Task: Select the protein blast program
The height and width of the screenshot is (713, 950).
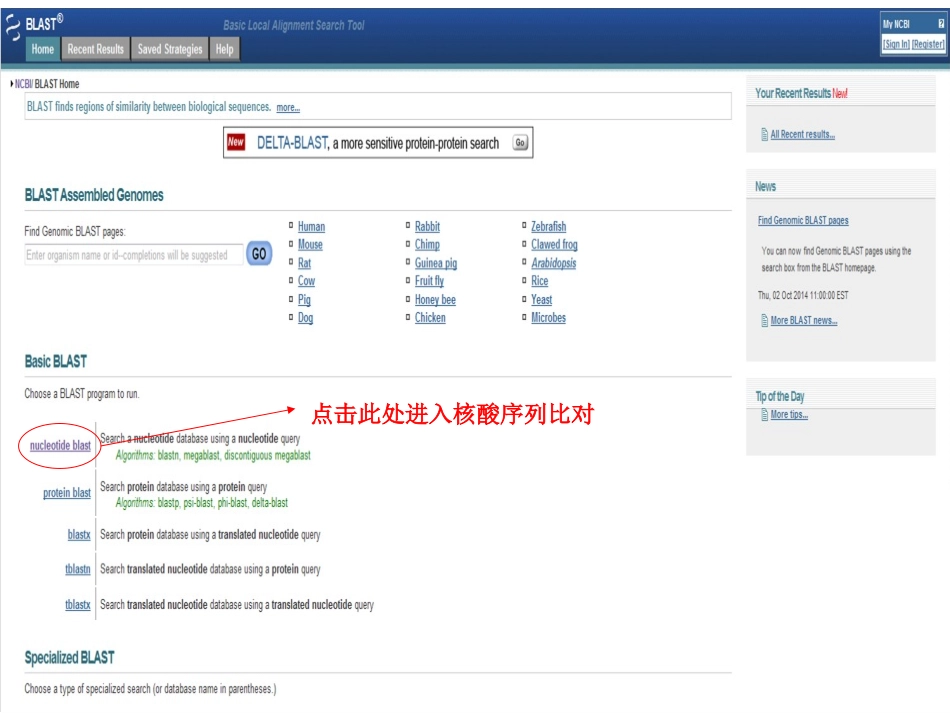Action: tap(67, 492)
